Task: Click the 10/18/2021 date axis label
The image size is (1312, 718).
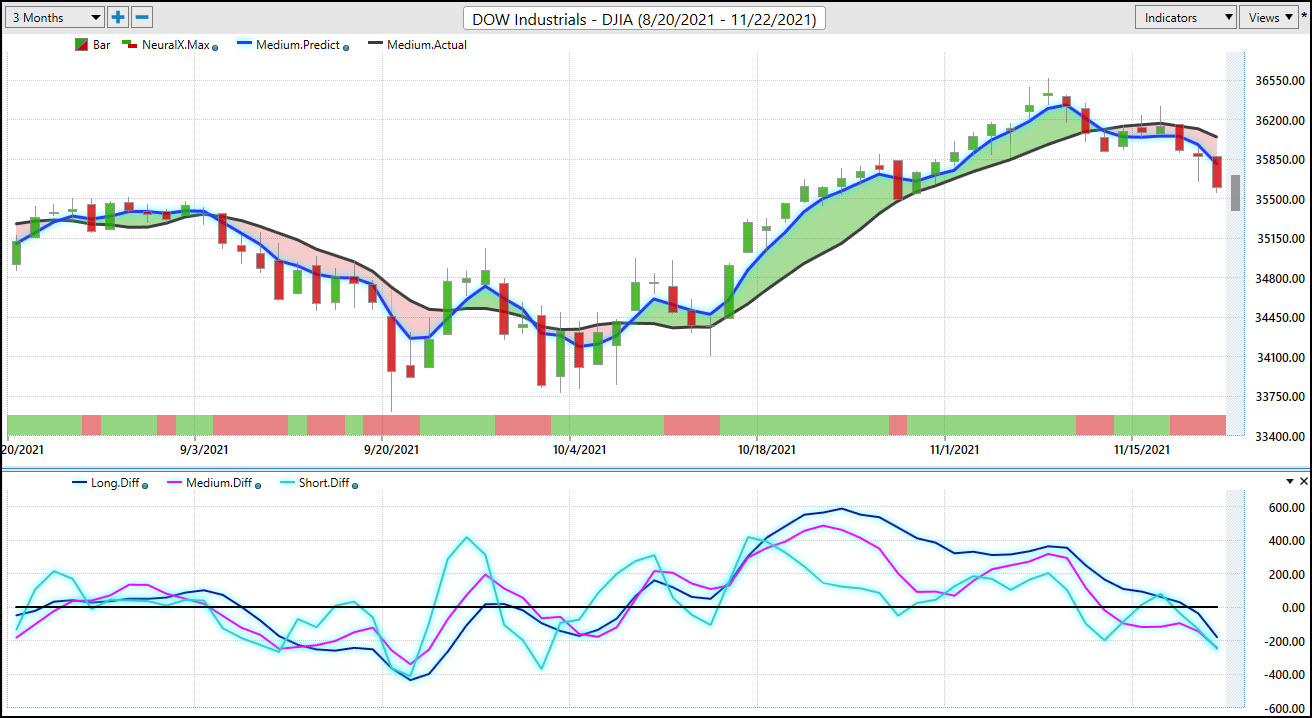Action: [767, 450]
